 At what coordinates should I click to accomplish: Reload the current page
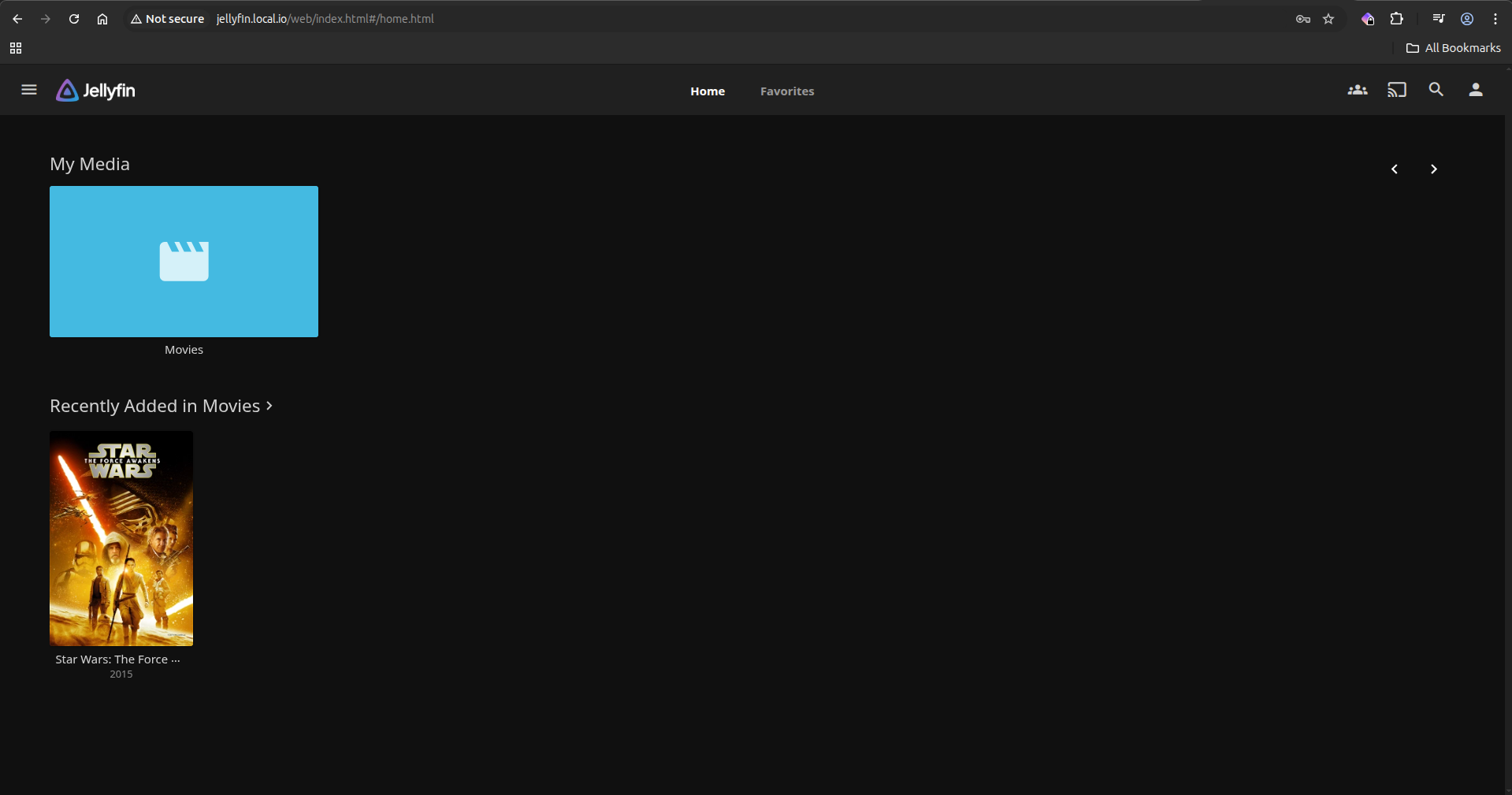click(x=74, y=19)
